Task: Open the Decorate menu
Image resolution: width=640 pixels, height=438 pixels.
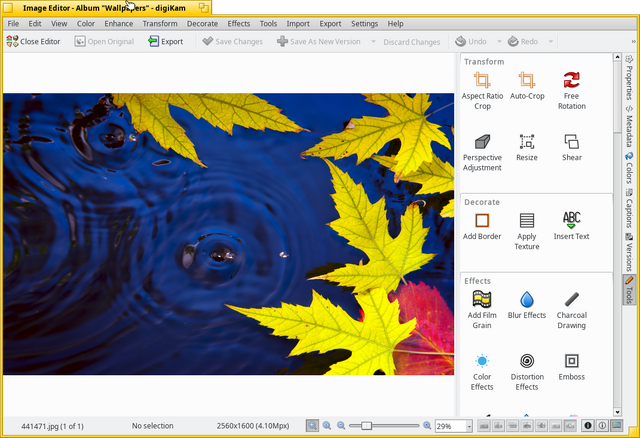Action: (202, 24)
